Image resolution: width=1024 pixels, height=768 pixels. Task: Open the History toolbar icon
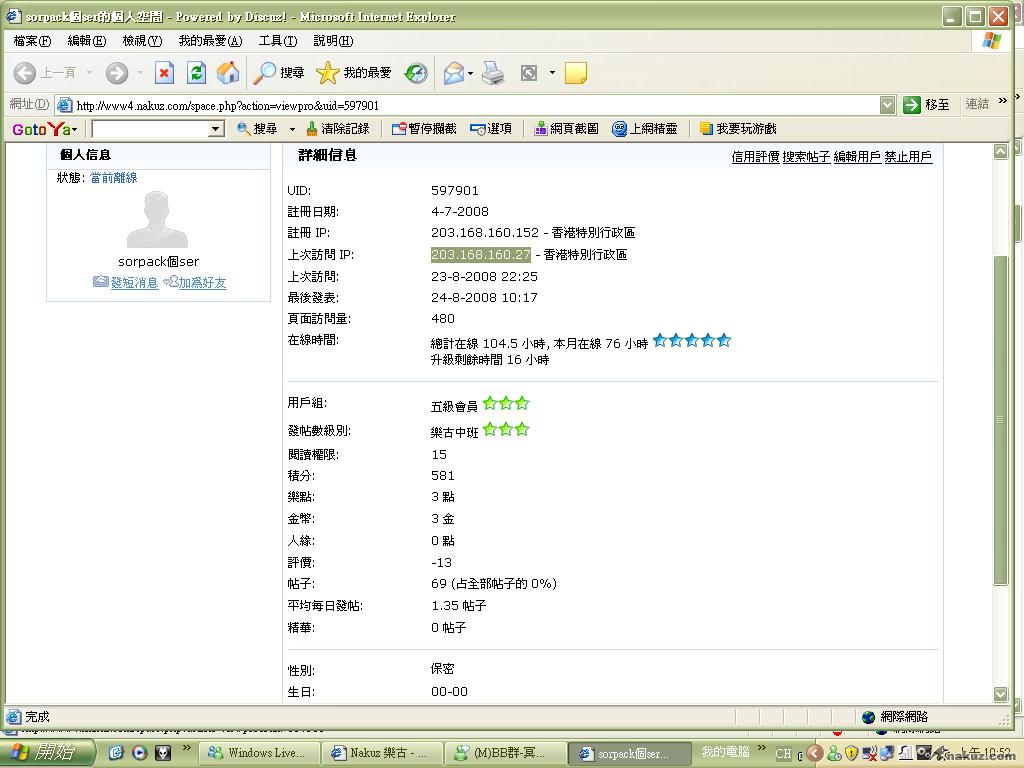click(416, 73)
